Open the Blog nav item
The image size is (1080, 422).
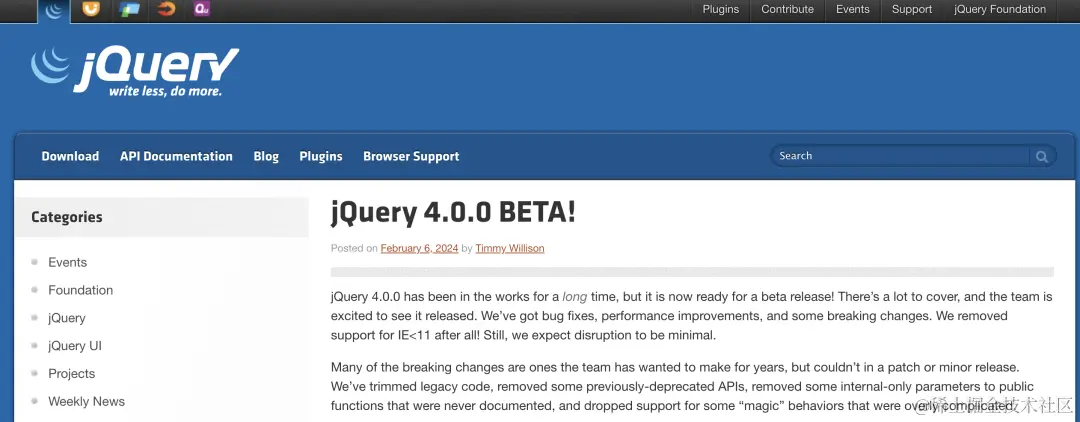coord(266,156)
